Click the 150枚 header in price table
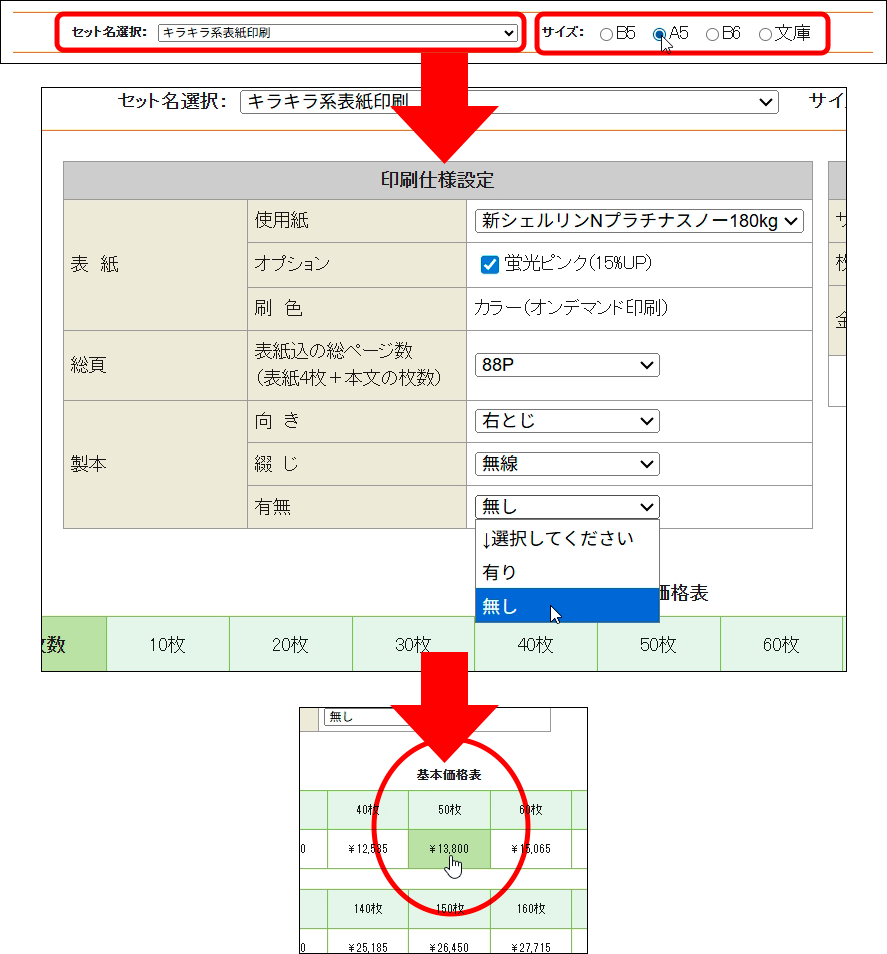Viewport: 887px width, 954px height. [449, 909]
